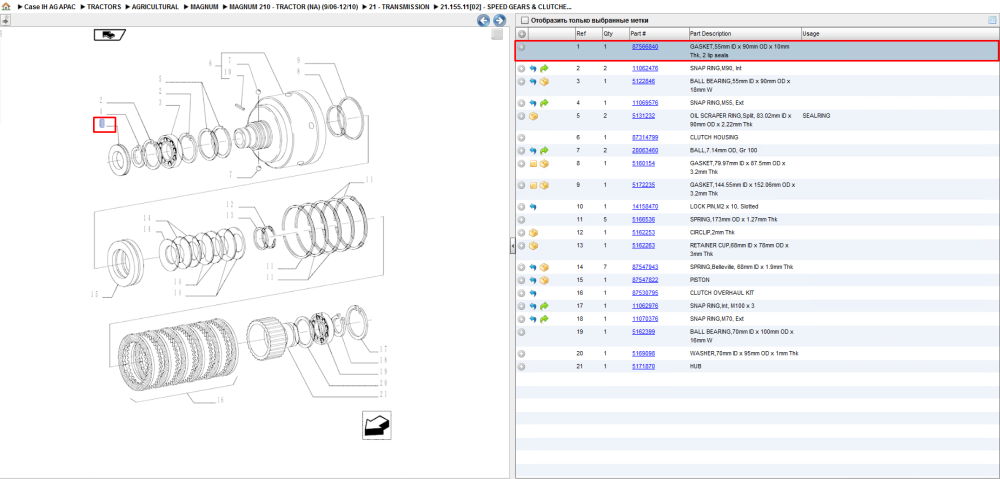Go to previous diagram with left arrow
This screenshot has width=1000, height=479.
click(484, 20)
